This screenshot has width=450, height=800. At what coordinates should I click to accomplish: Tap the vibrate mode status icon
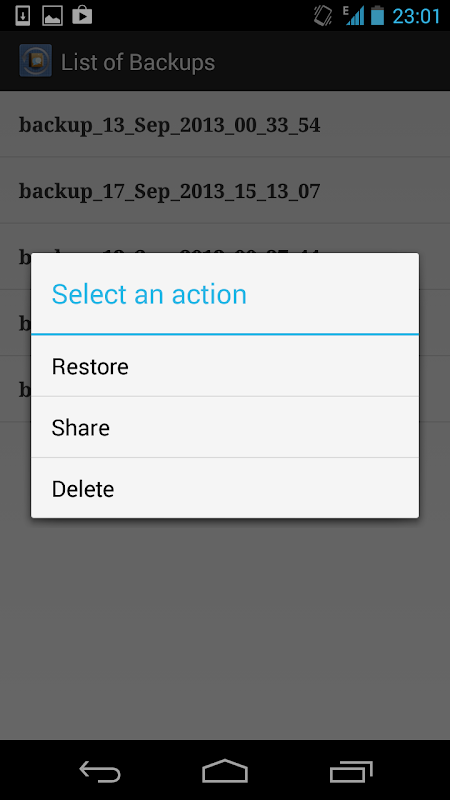pos(322,15)
